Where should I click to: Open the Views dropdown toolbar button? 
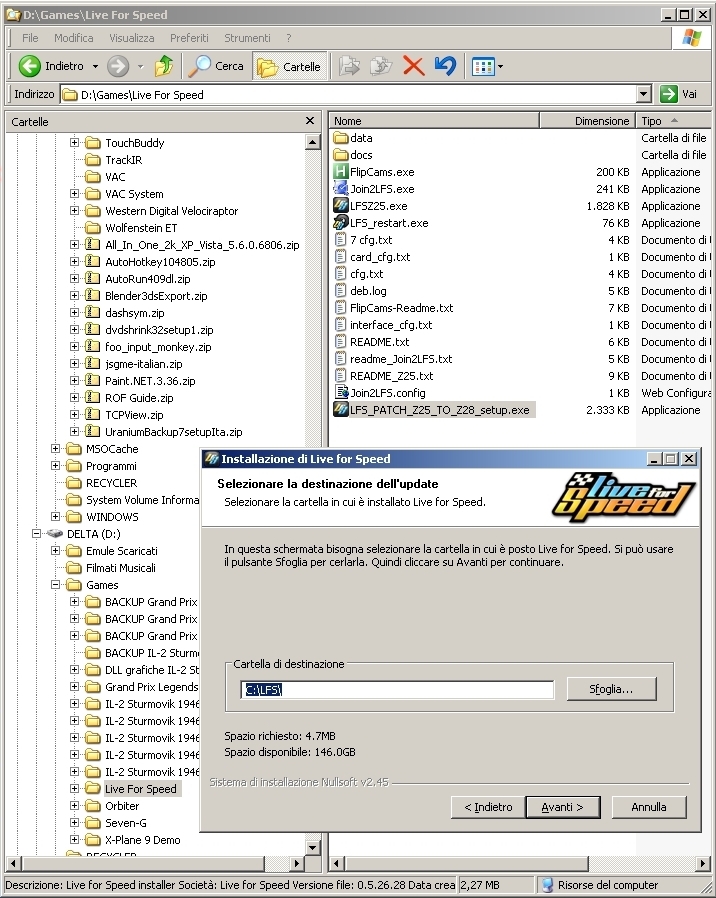pyautogui.click(x=487, y=66)
